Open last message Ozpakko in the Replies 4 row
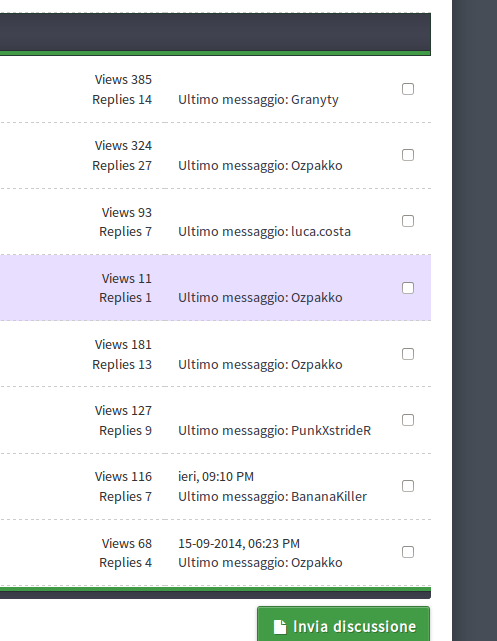497x641 pixels. (x=260, y=563)
